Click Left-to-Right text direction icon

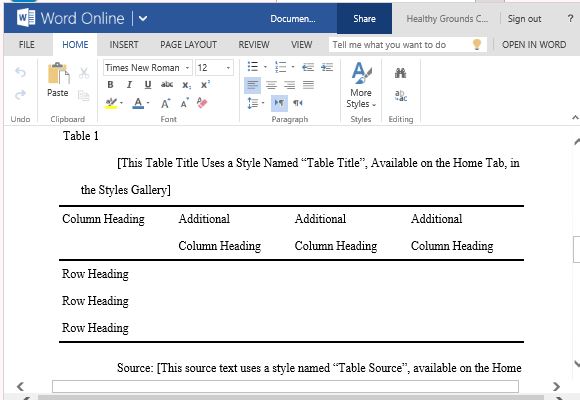(x=279, y=103)
